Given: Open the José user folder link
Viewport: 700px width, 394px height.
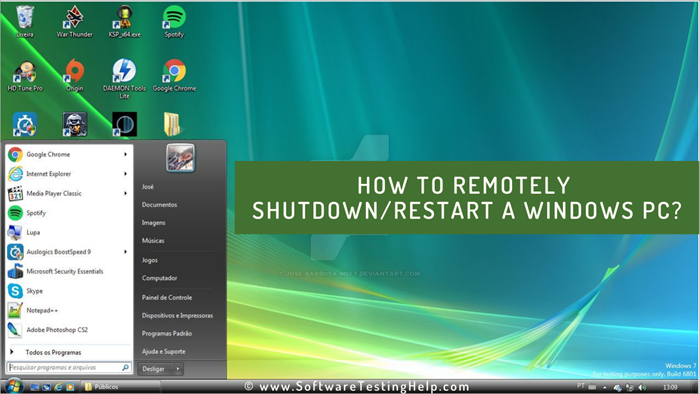Looking at the screenshot, I should pyautogui.click(x=148, y=187).
